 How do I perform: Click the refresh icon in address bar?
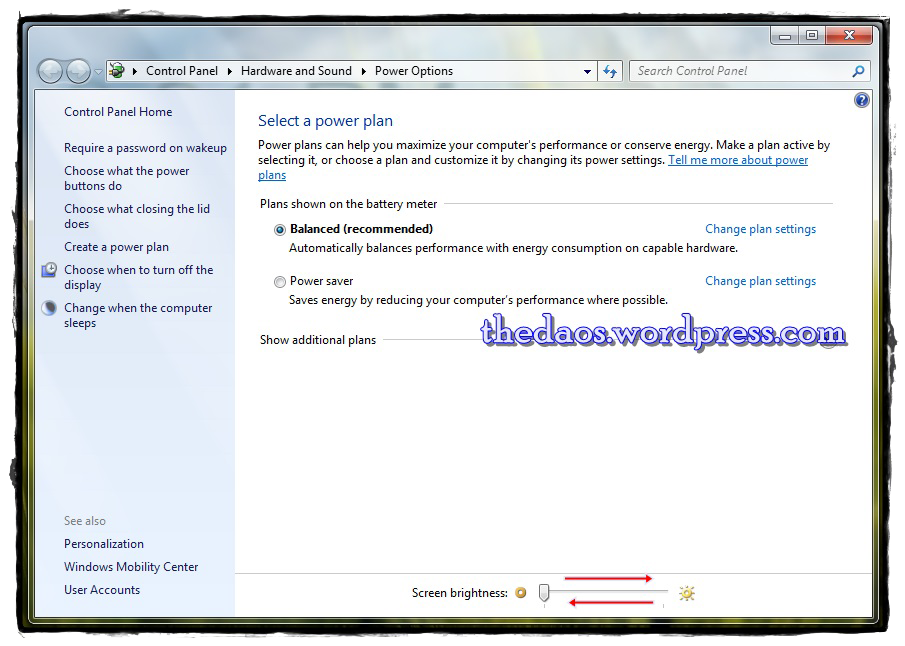click(610, 71)
